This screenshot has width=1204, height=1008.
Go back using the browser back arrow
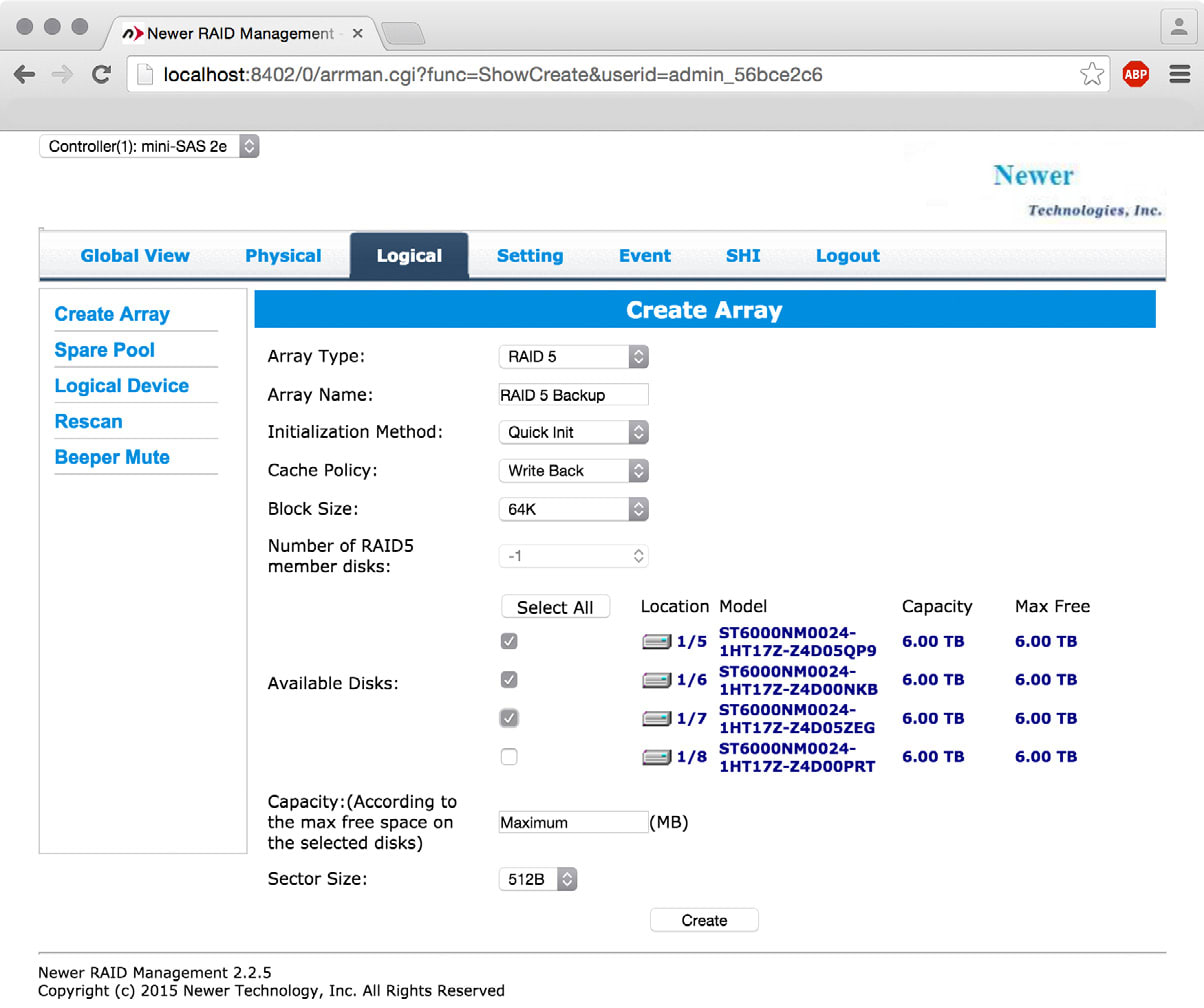coord(25,74)
